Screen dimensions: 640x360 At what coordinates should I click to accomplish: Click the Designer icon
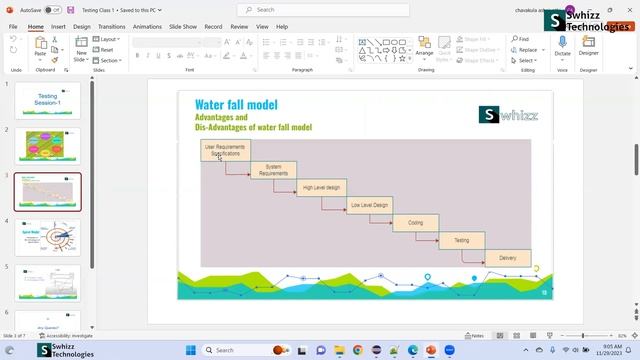click(589, 42)
